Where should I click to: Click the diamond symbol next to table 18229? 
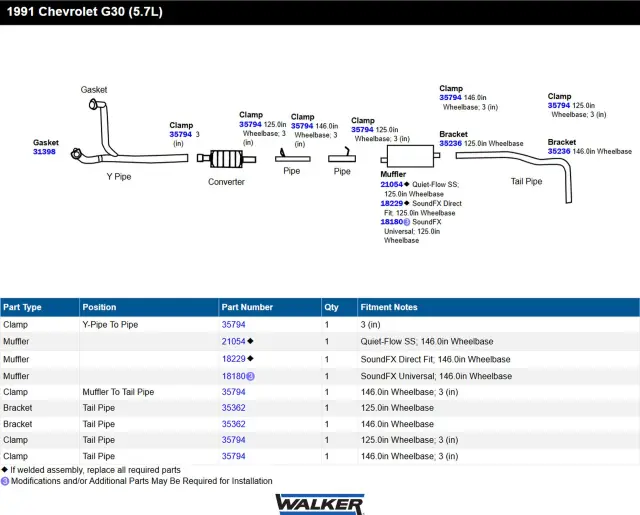tap(250, 358)
